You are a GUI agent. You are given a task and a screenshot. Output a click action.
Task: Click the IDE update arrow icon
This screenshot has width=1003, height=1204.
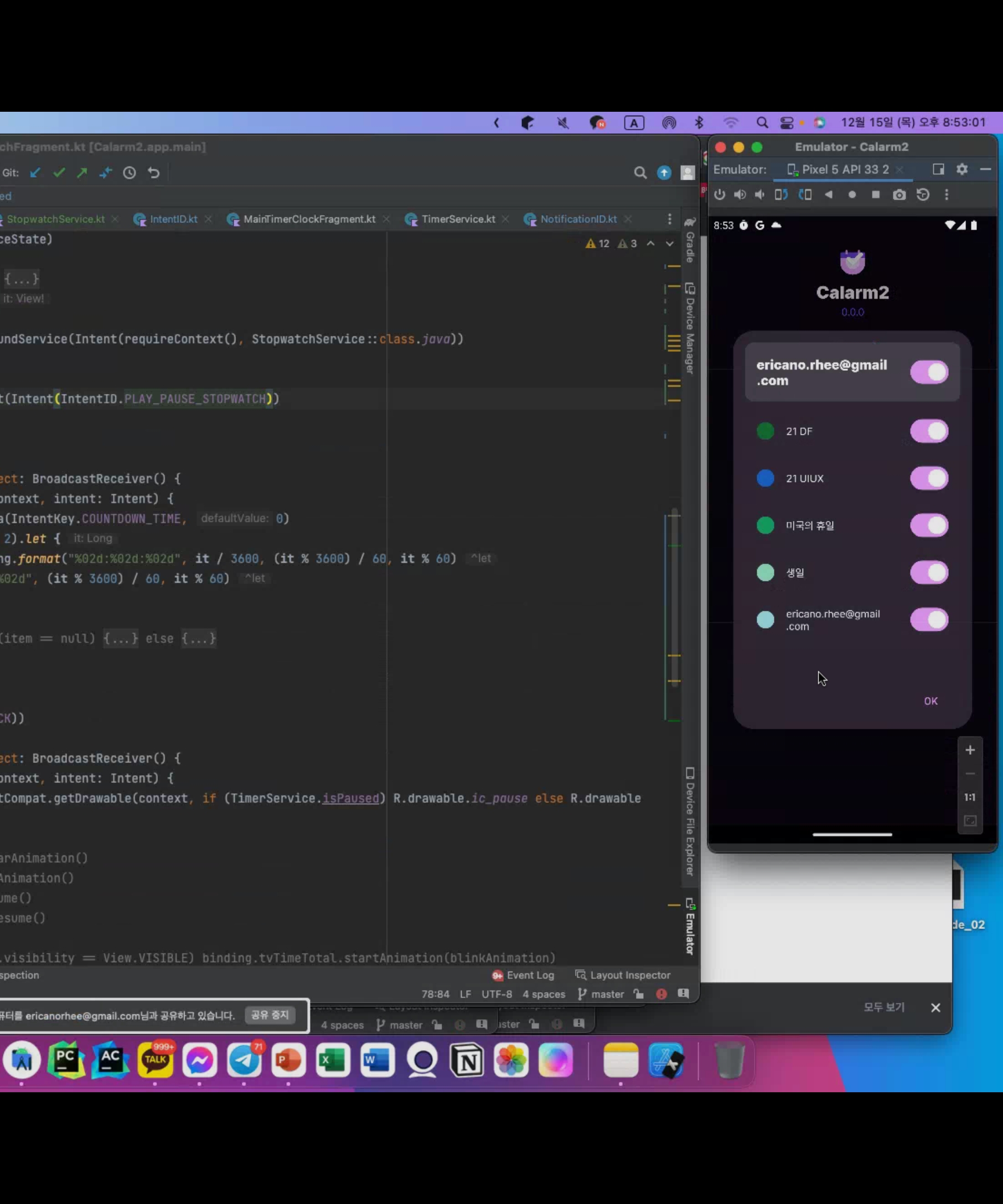click(x=664, y=173)
